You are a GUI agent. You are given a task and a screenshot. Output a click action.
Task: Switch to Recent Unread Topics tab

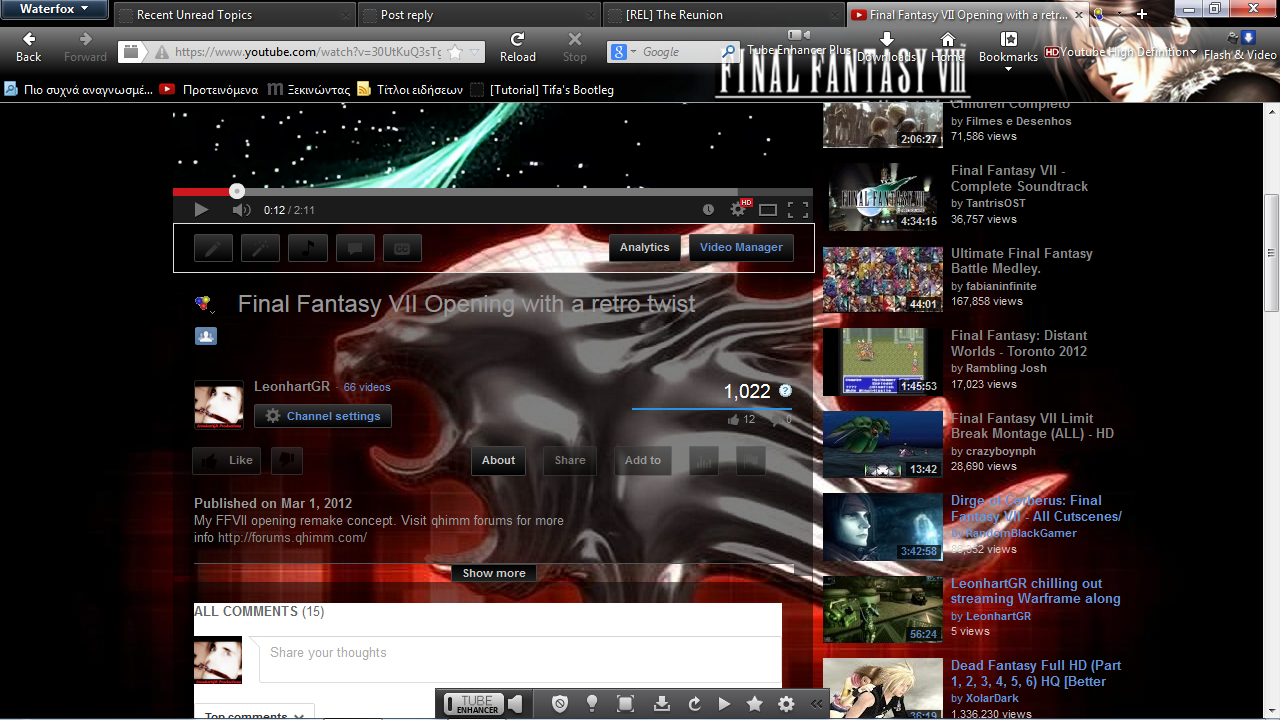pyautogui.click(x=235, y=15)
